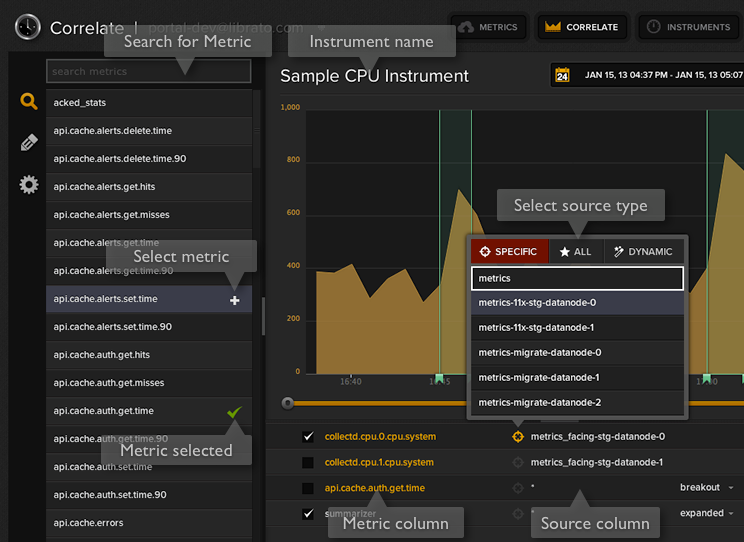Image resolution: width=744 pixels, height=542 pixels.
Task: Click the search metrics input field
Action: [x=149, y=71]
